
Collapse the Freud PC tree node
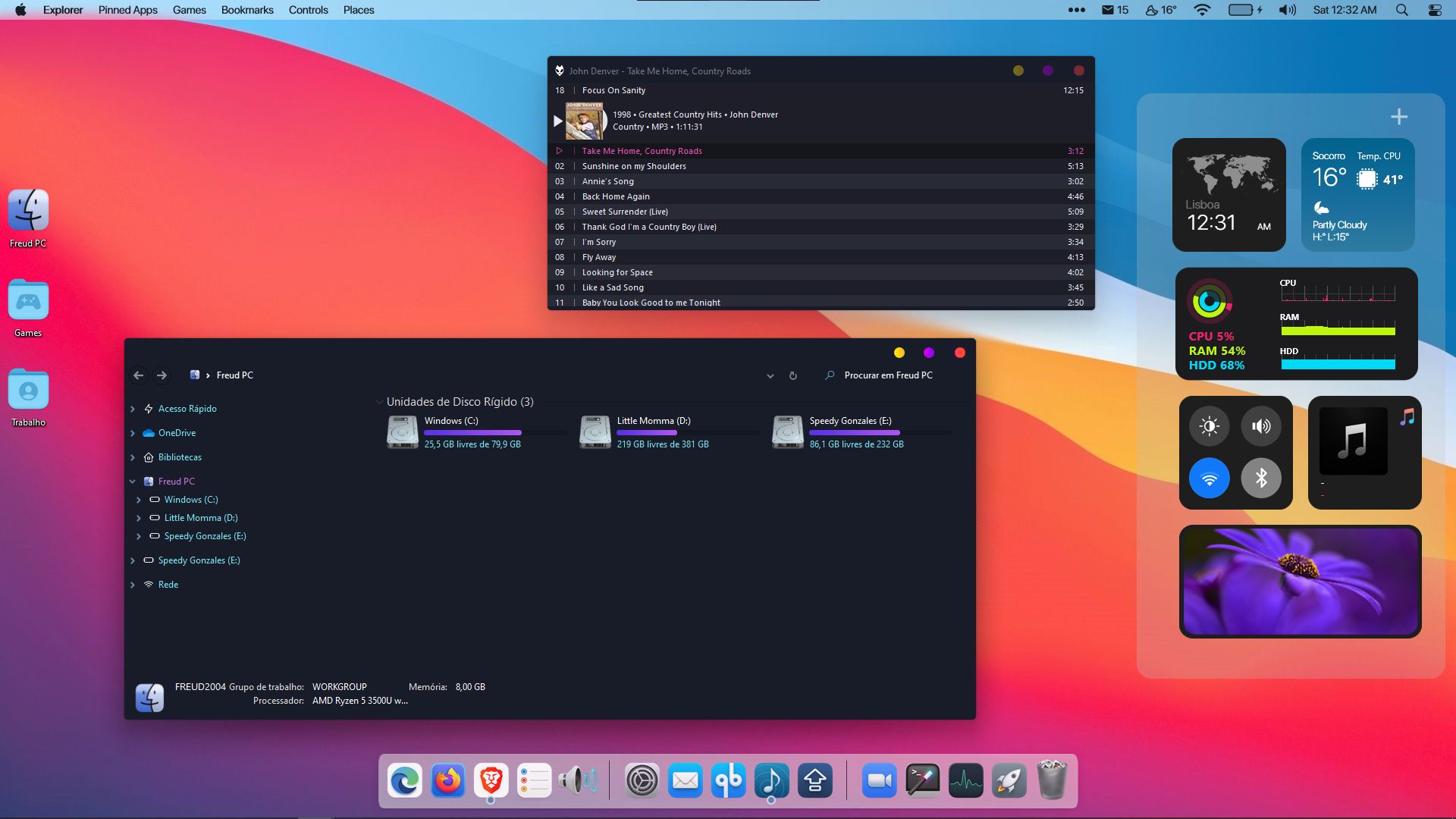point(133,482)
